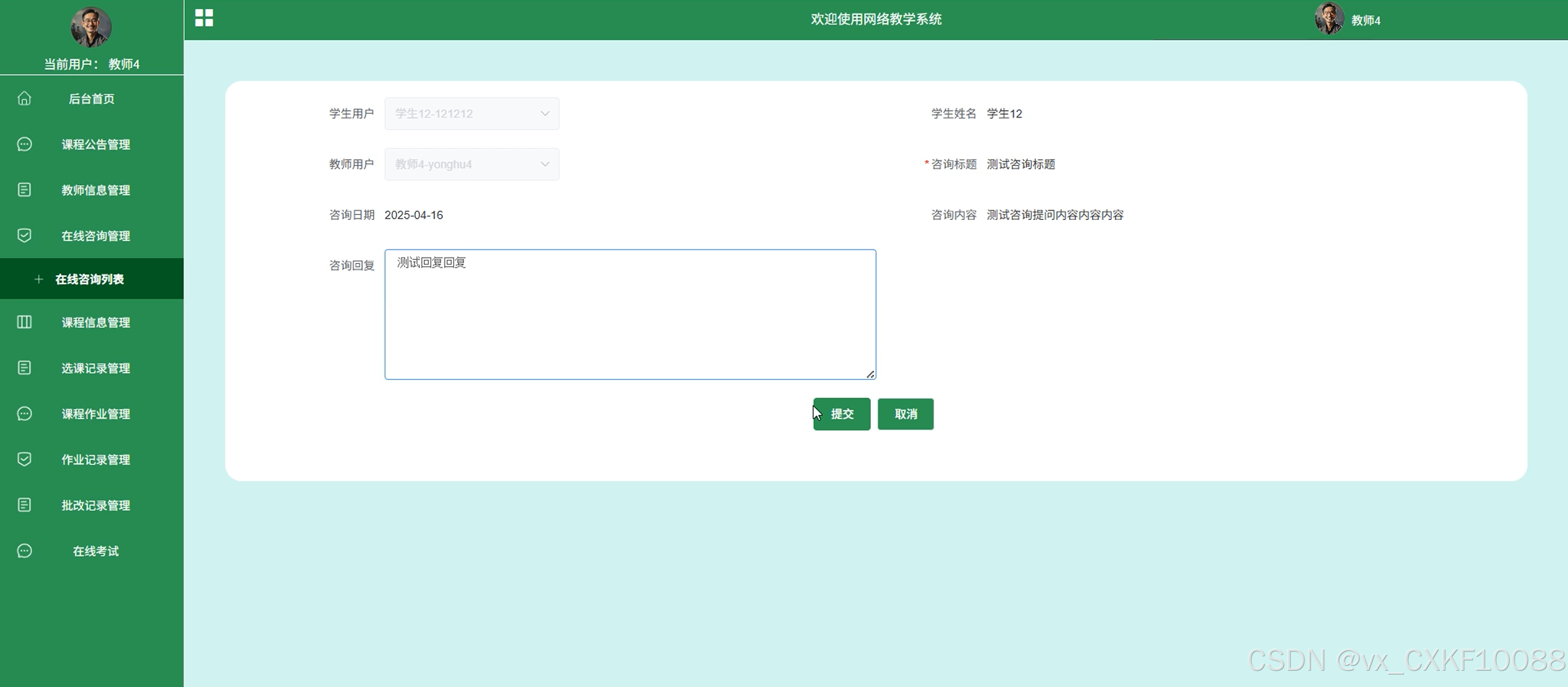Open 批改记录管理 menu item
The image size is (1568, 687).
point(95,505)
